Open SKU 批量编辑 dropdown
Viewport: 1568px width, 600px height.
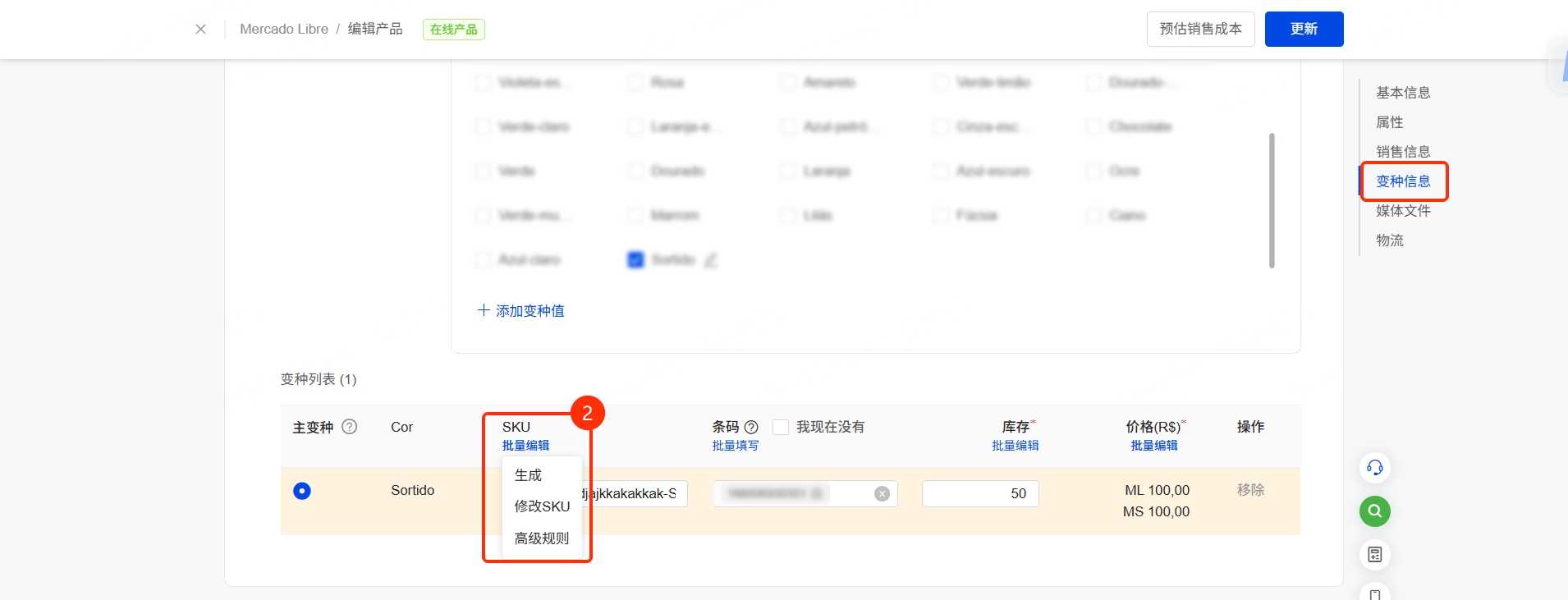[525, 446]
